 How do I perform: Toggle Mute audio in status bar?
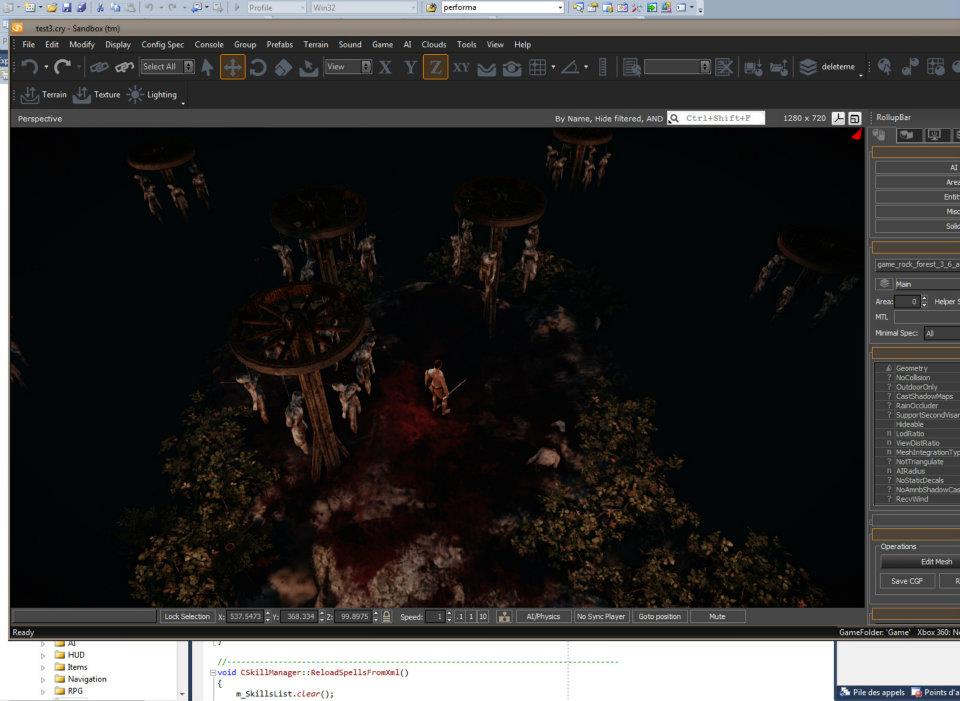pos(718,617)
